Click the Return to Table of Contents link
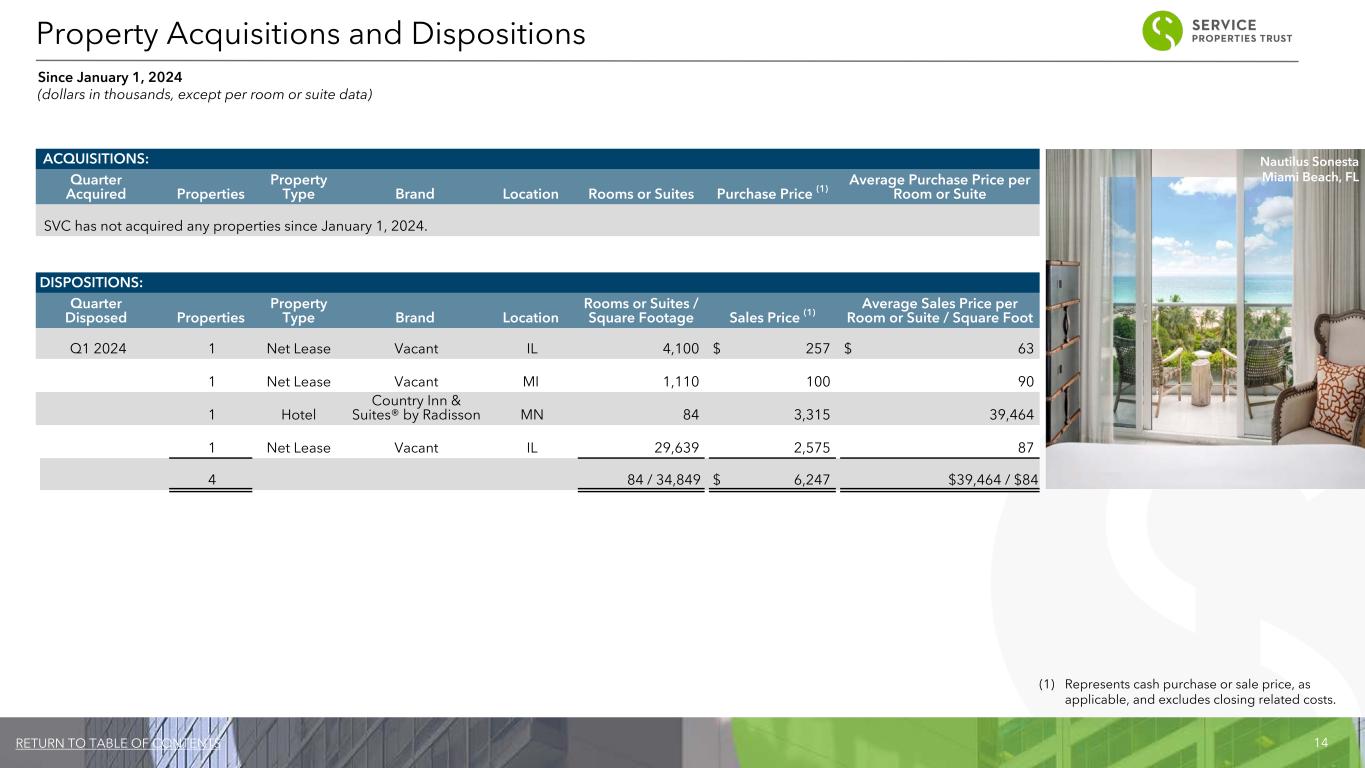Image resolution: width=1365 pixels, height=768 pixels. 118,743
